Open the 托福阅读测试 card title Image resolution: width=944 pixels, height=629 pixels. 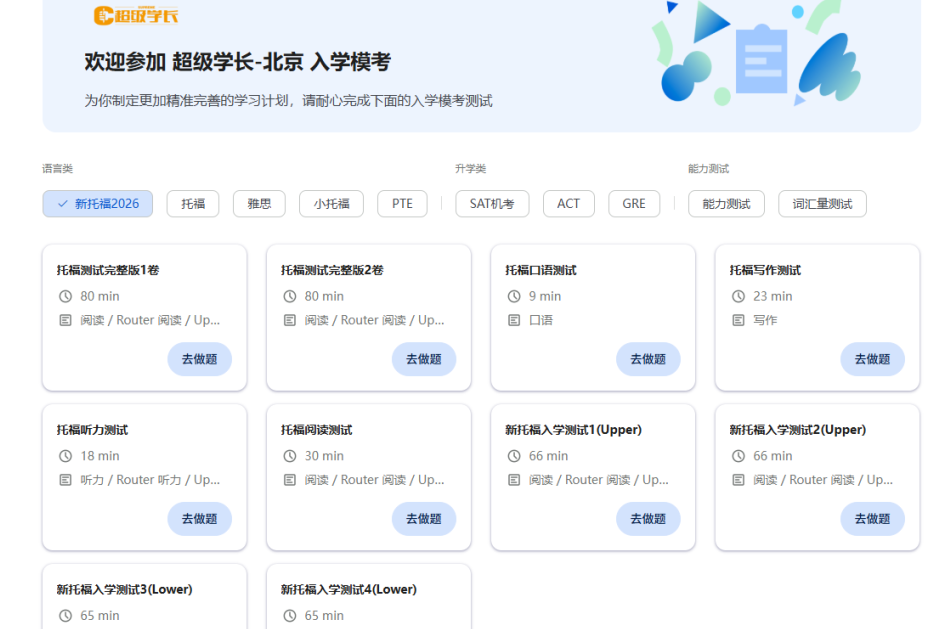(317, 430)
